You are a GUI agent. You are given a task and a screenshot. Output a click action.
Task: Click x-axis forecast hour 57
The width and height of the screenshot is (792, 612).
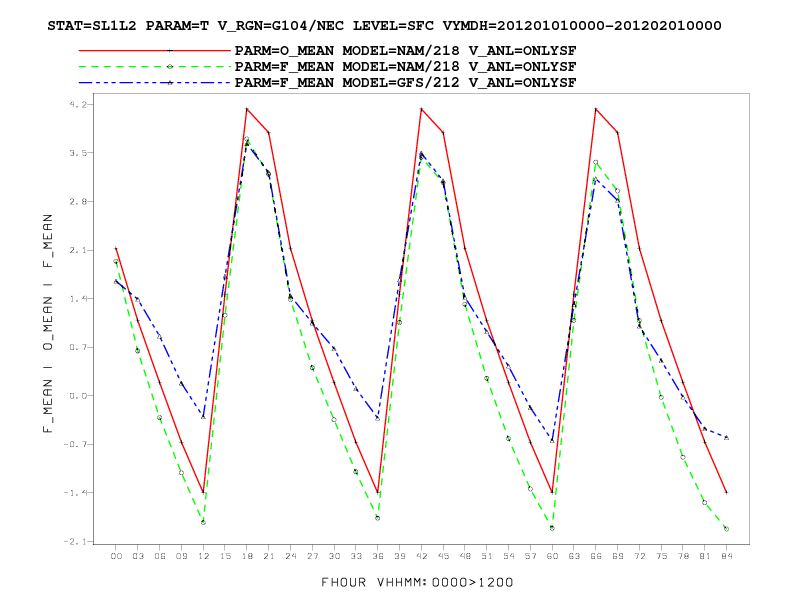530,556
